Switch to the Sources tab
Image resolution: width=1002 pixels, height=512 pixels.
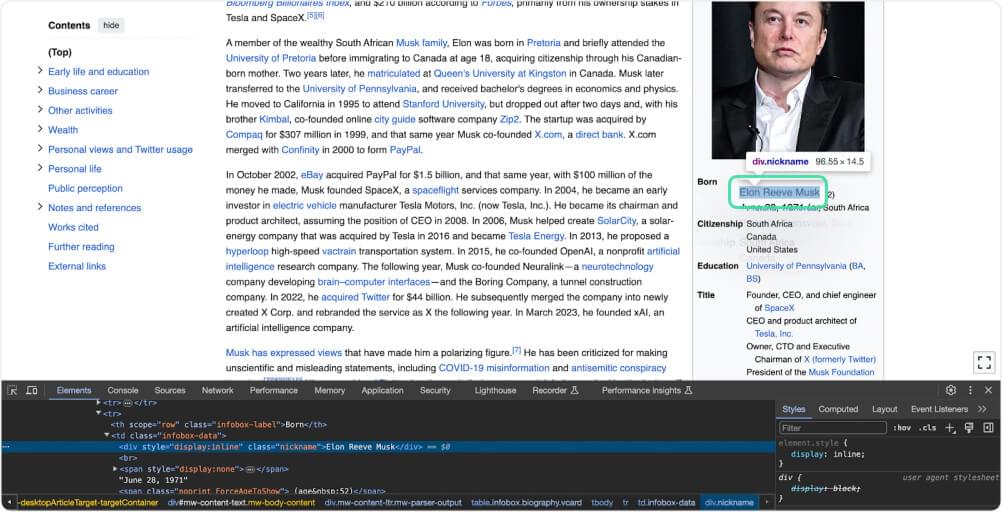point(170,390)
